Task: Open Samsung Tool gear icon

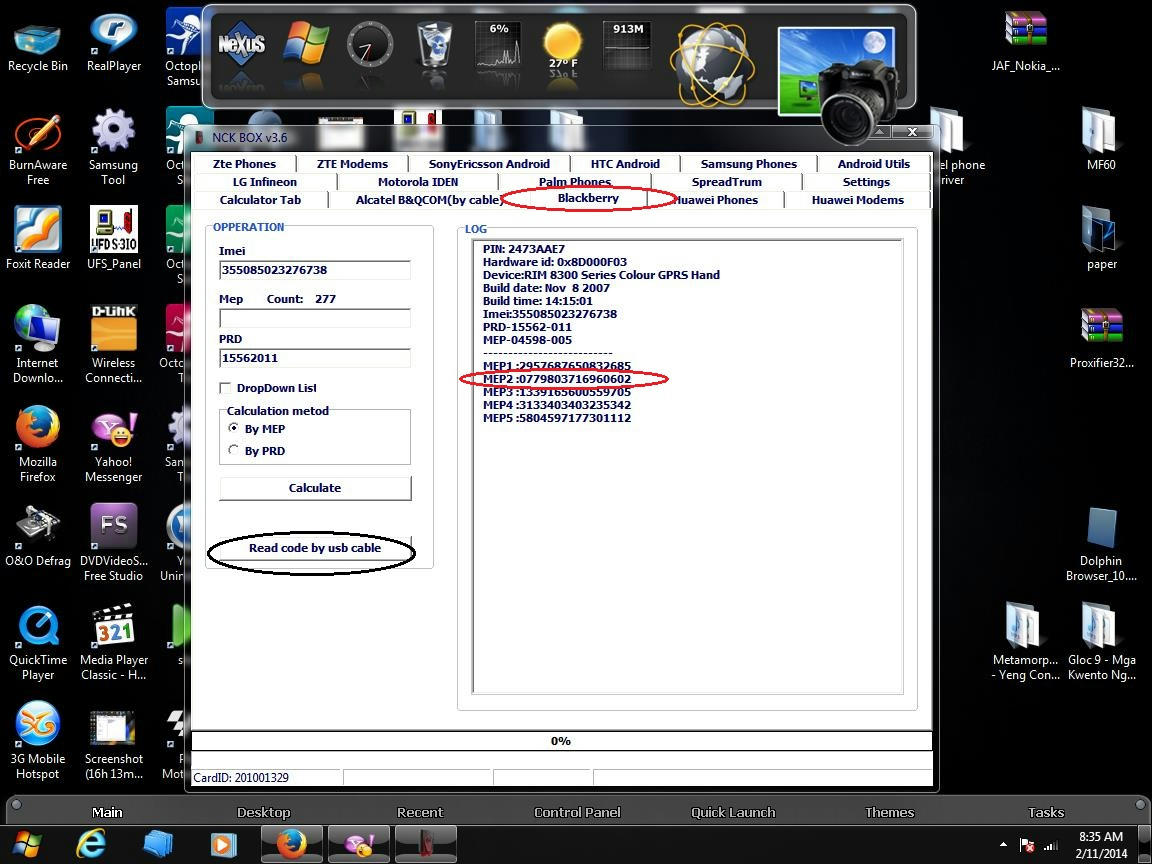Action: 113,147
